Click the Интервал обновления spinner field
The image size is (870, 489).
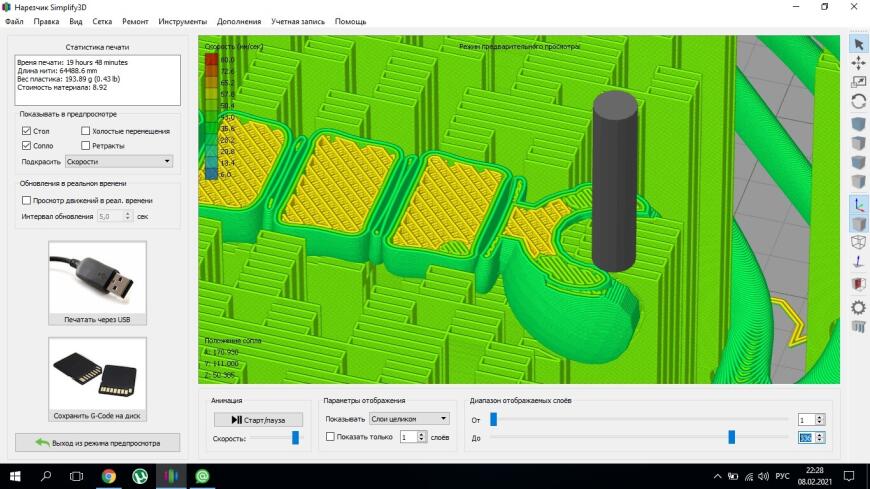coord(115,216)
